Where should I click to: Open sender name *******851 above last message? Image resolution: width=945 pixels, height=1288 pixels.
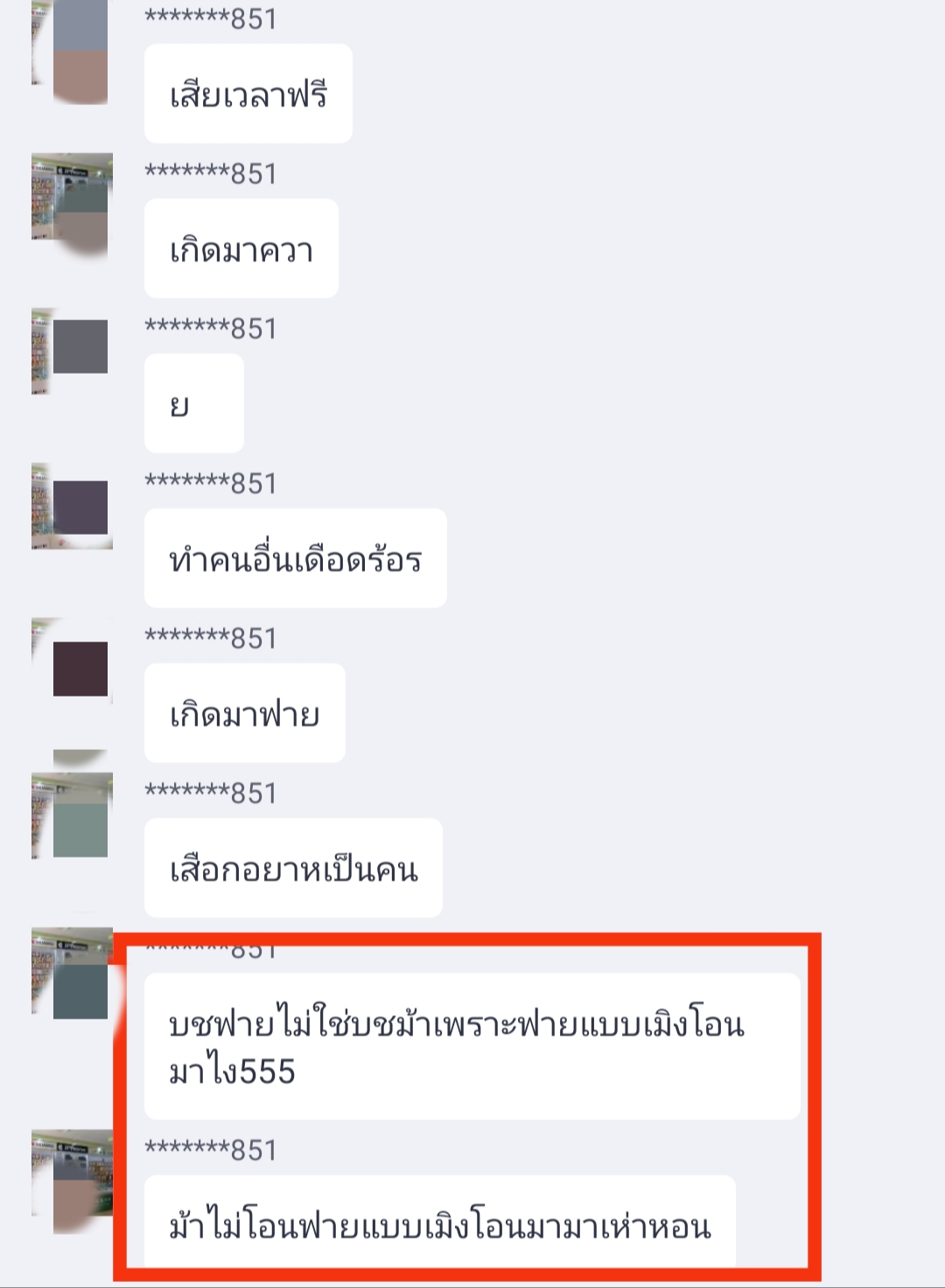[x=211, y=1150]
